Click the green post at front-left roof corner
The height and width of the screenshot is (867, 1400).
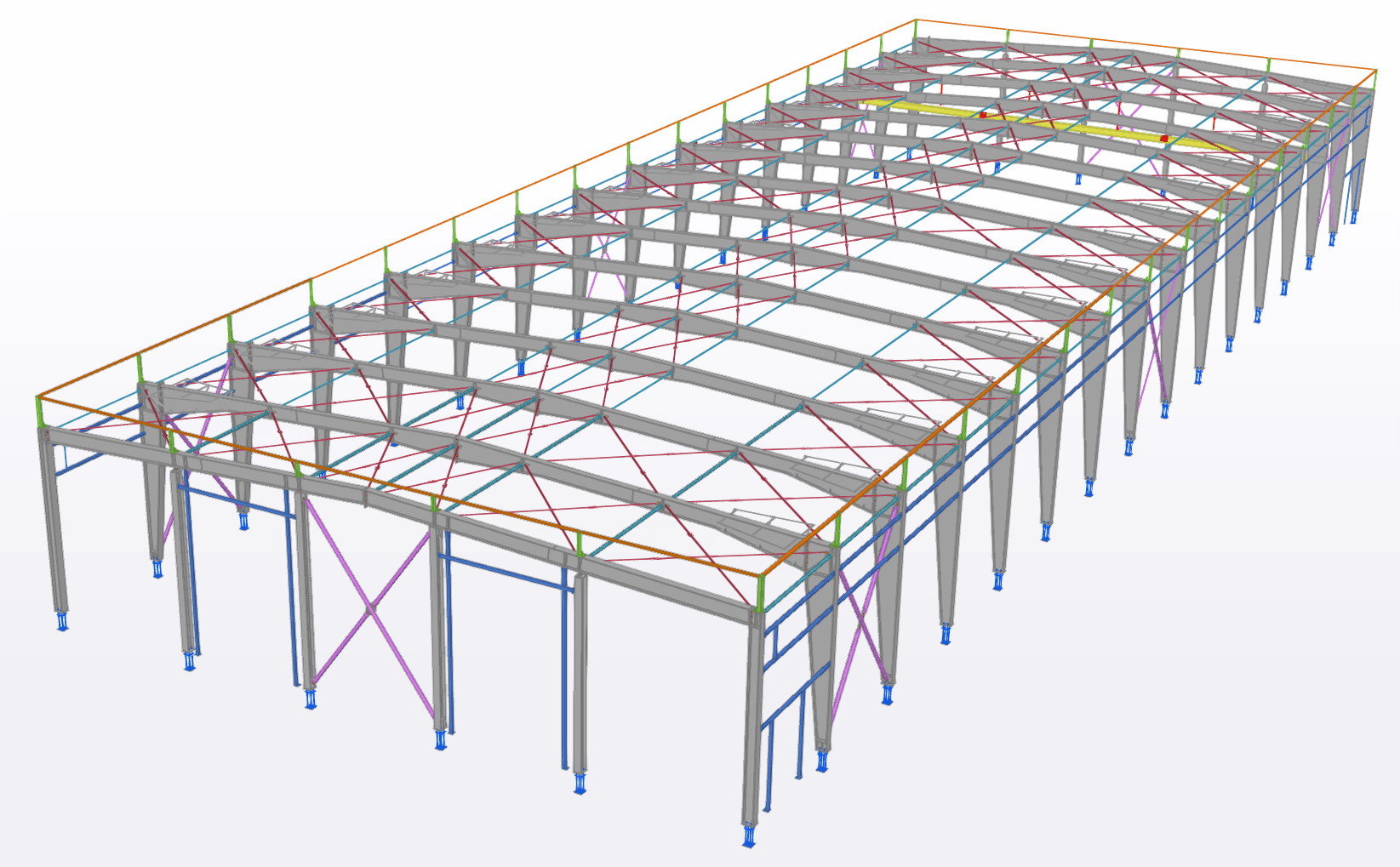click(x=40, y=414)
